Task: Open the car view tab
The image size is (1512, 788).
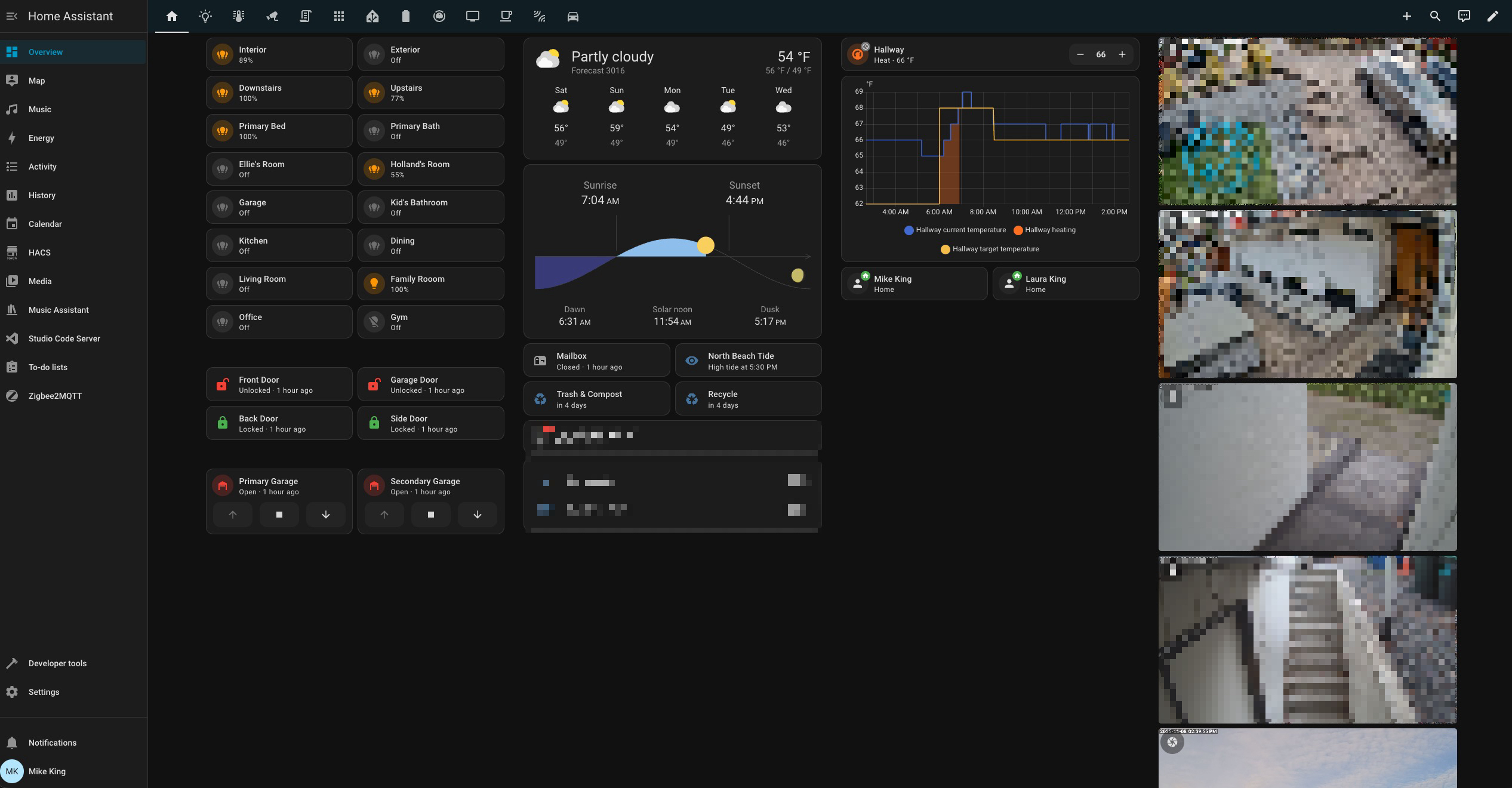Action: tap(573, 16)
